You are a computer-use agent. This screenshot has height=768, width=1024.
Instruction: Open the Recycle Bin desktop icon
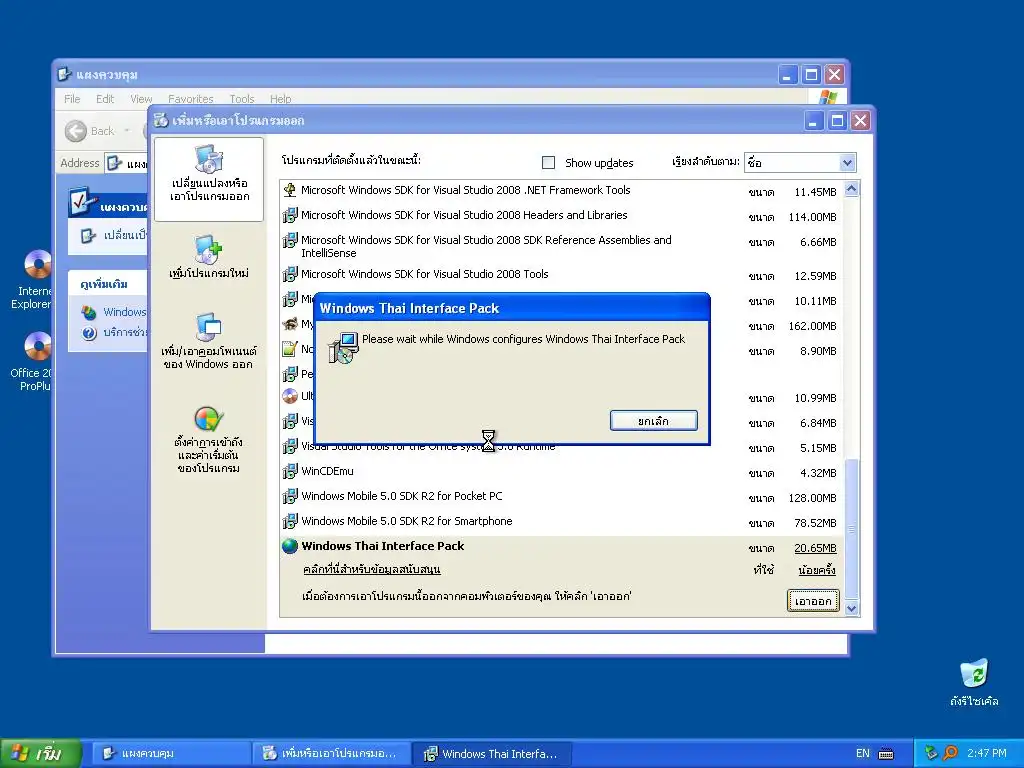[974, 674]
